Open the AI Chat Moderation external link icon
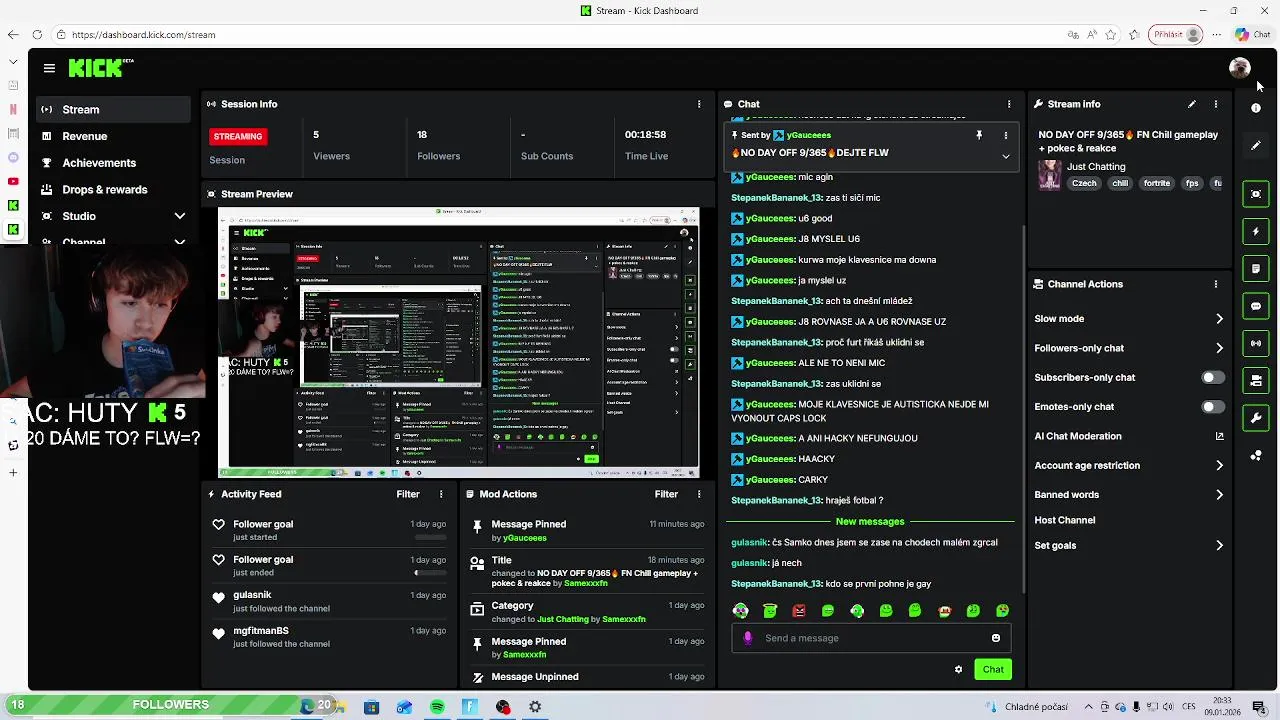Image resolution: width=1280 pixels, height=720 pixels. 1219,436
